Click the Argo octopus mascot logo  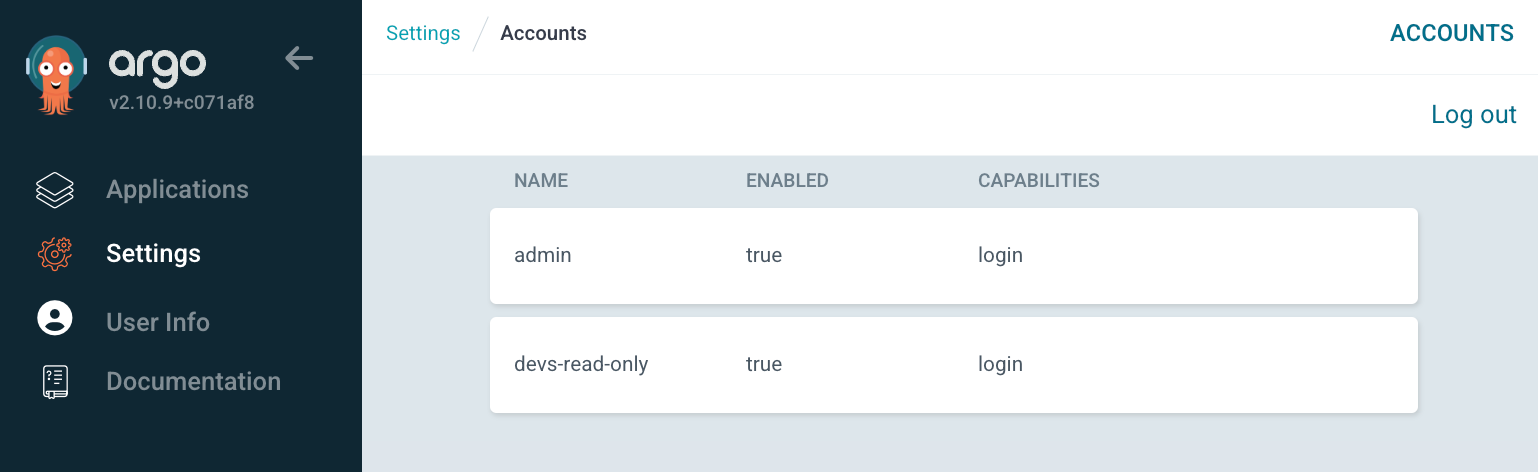[56, 72]
